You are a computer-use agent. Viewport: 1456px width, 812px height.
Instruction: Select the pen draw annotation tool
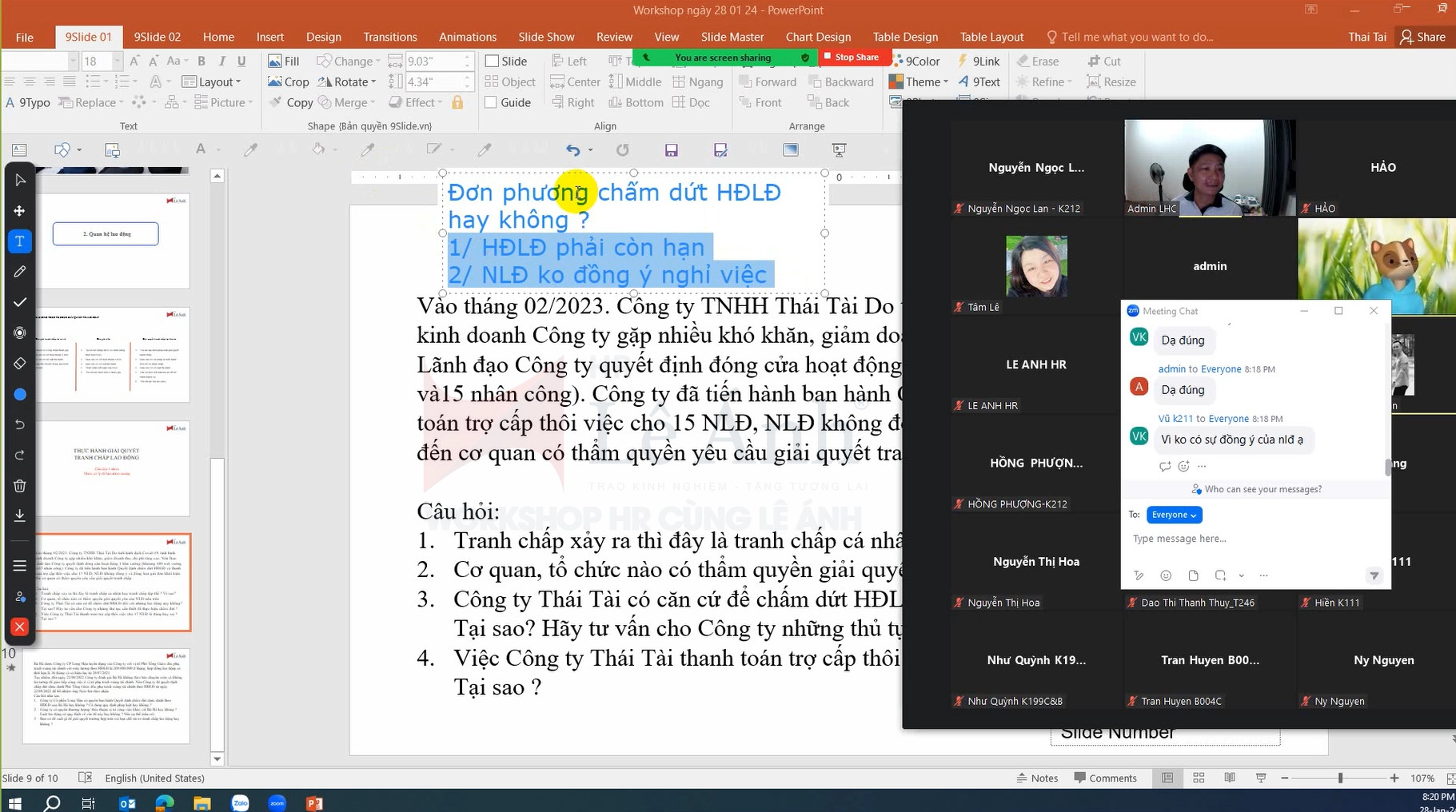coord(20,272)
